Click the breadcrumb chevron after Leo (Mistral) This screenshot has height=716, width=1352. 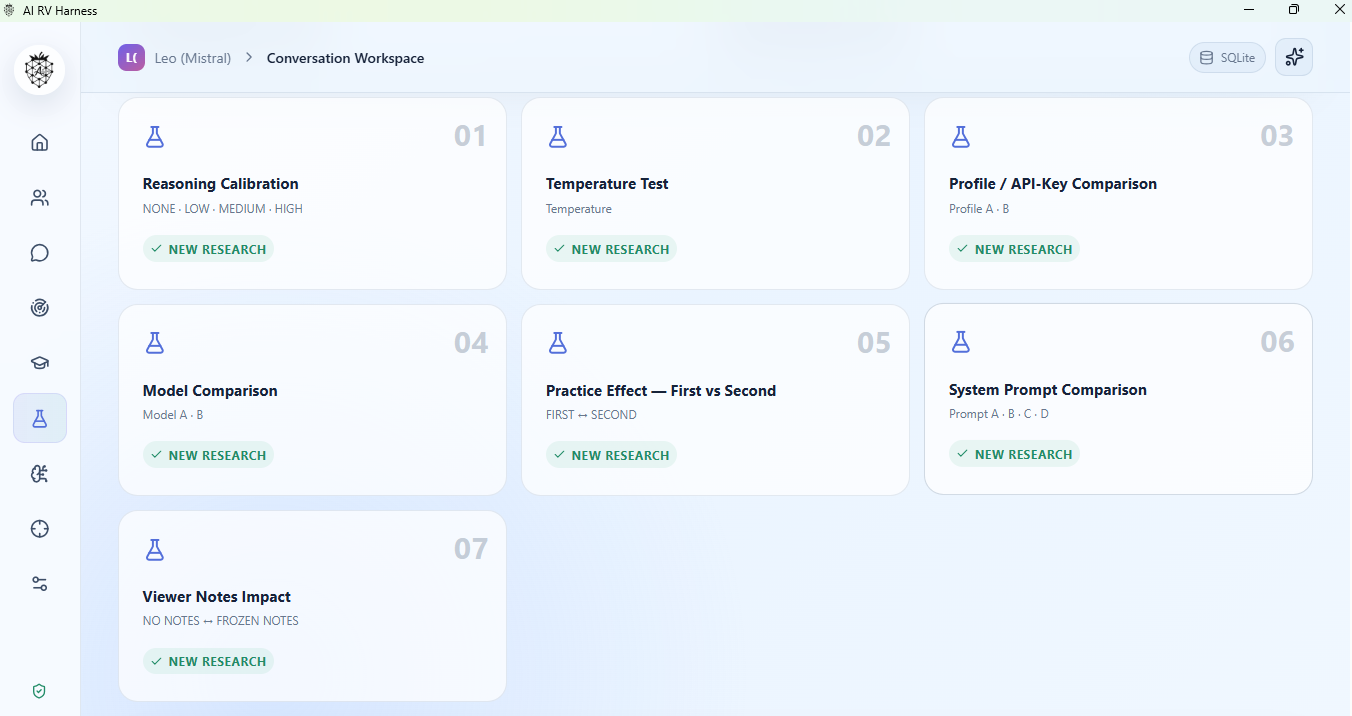(249, 58)
